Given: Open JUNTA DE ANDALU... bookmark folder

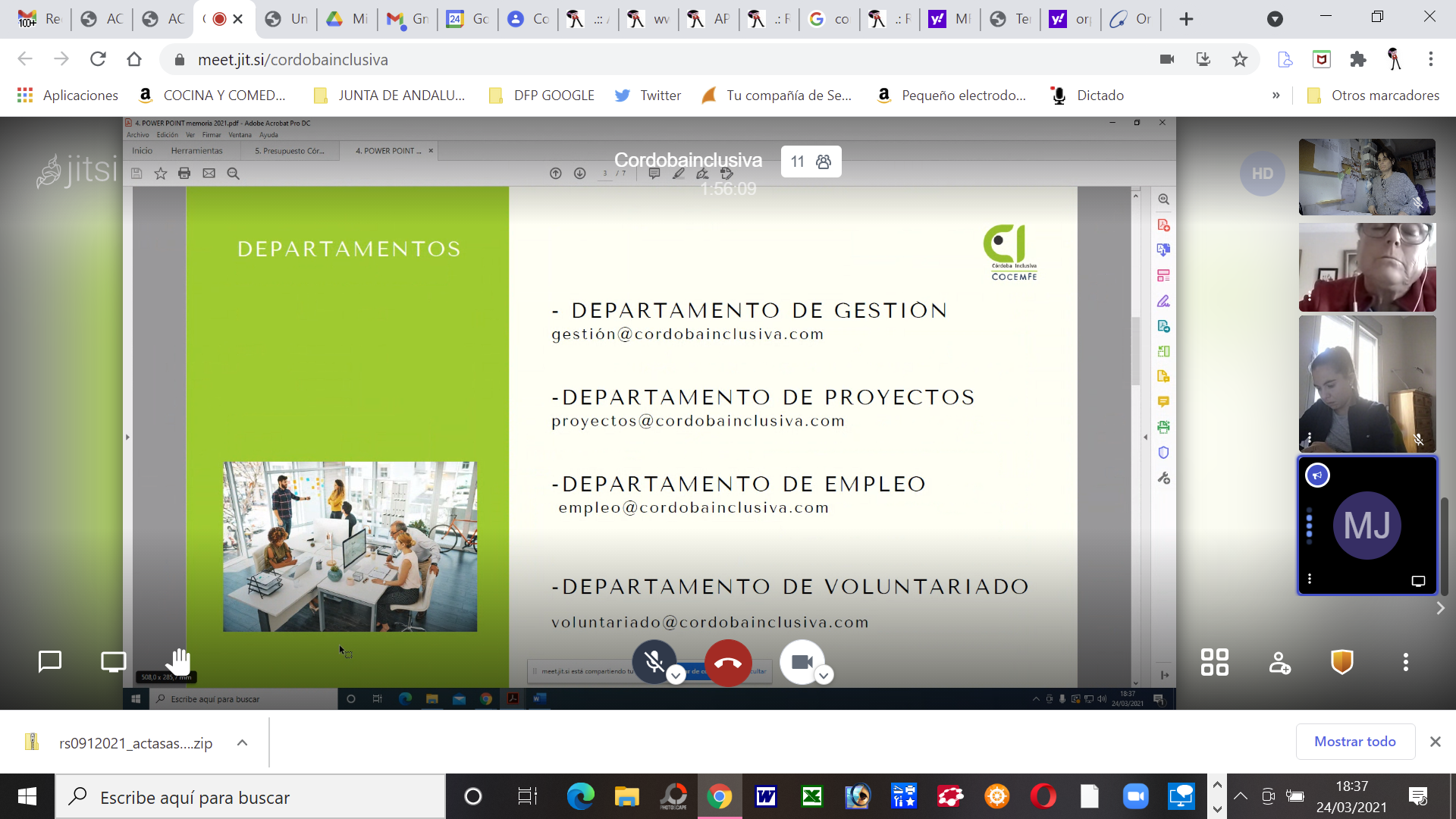Looking at the screenshot, I should [x=389, y=96].
